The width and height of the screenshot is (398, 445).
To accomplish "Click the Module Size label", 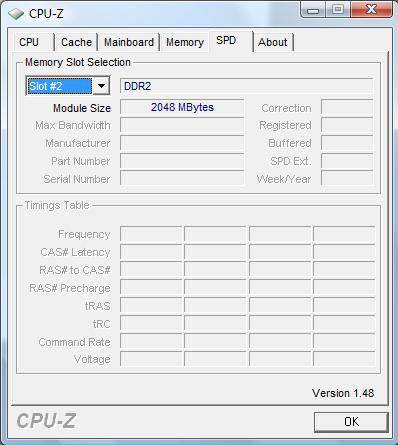I will (82, 108).
